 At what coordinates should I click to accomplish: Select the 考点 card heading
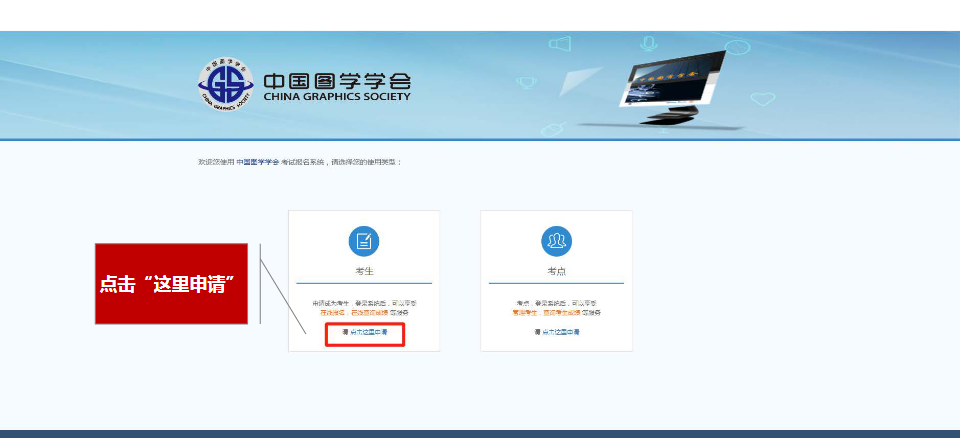(x=556, y=271)
